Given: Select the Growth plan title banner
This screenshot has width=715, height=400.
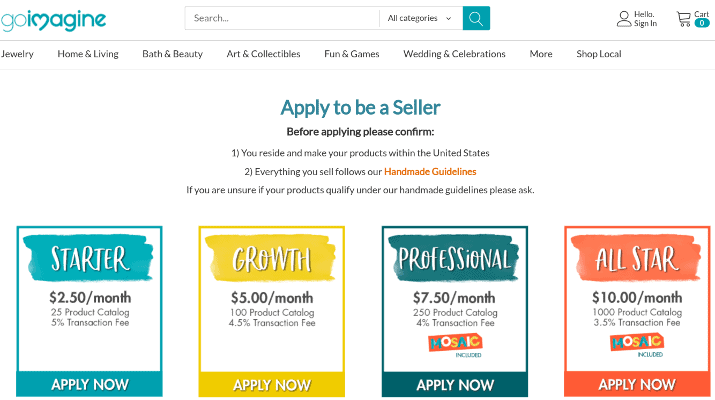Looking at the screenshot, I should tap(271, 258).
